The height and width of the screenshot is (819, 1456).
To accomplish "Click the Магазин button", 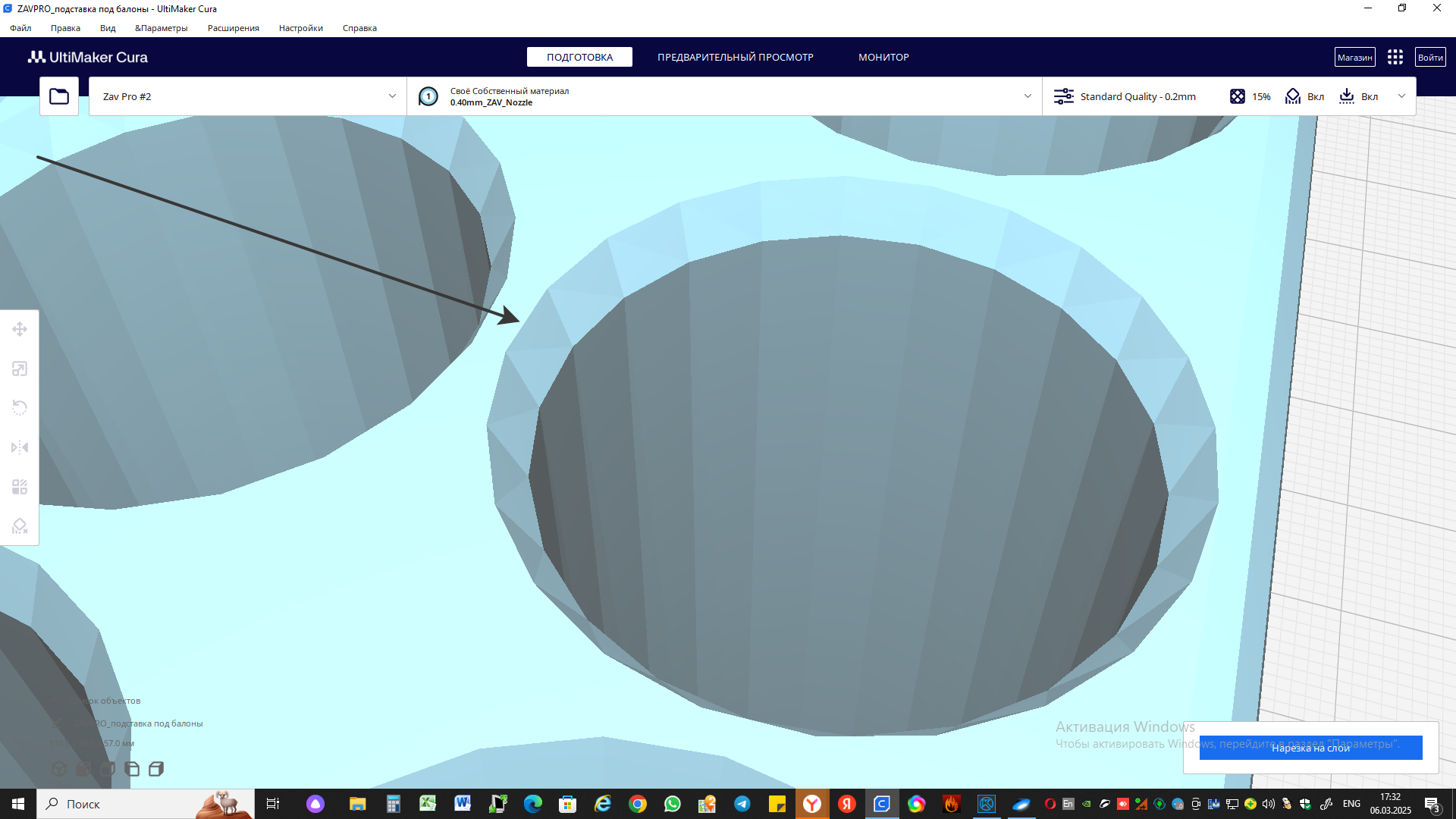I will [x=1354, y=57].
